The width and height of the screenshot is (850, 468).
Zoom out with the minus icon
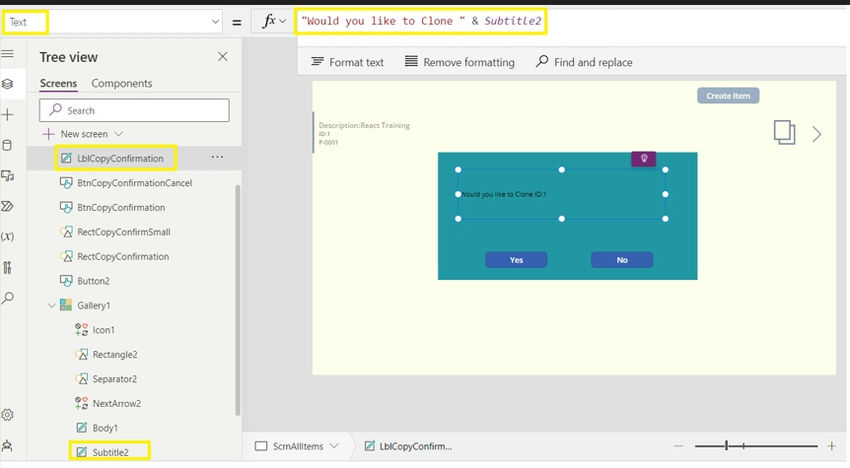(x=678, y=446)
